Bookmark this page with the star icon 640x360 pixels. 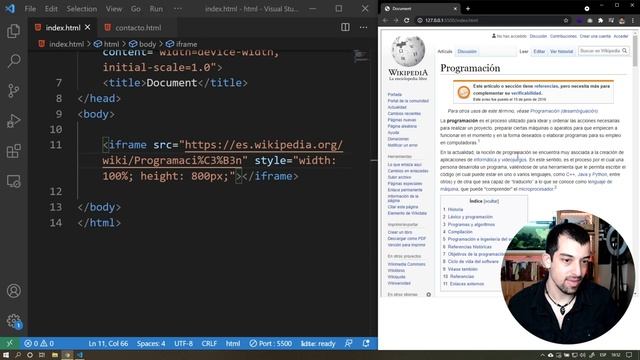tap(566, 20)
